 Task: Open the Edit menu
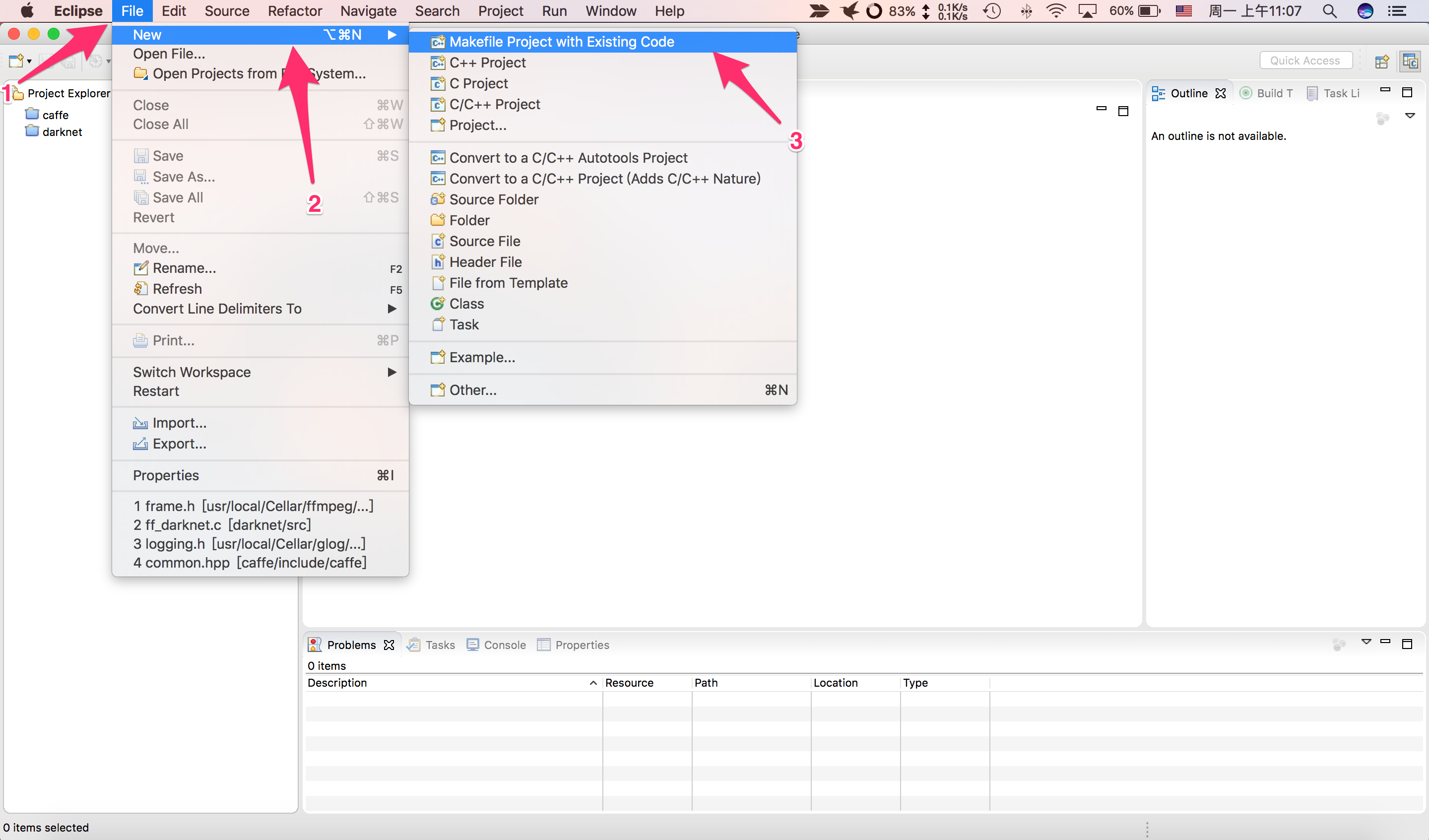[x=174, y=11]
